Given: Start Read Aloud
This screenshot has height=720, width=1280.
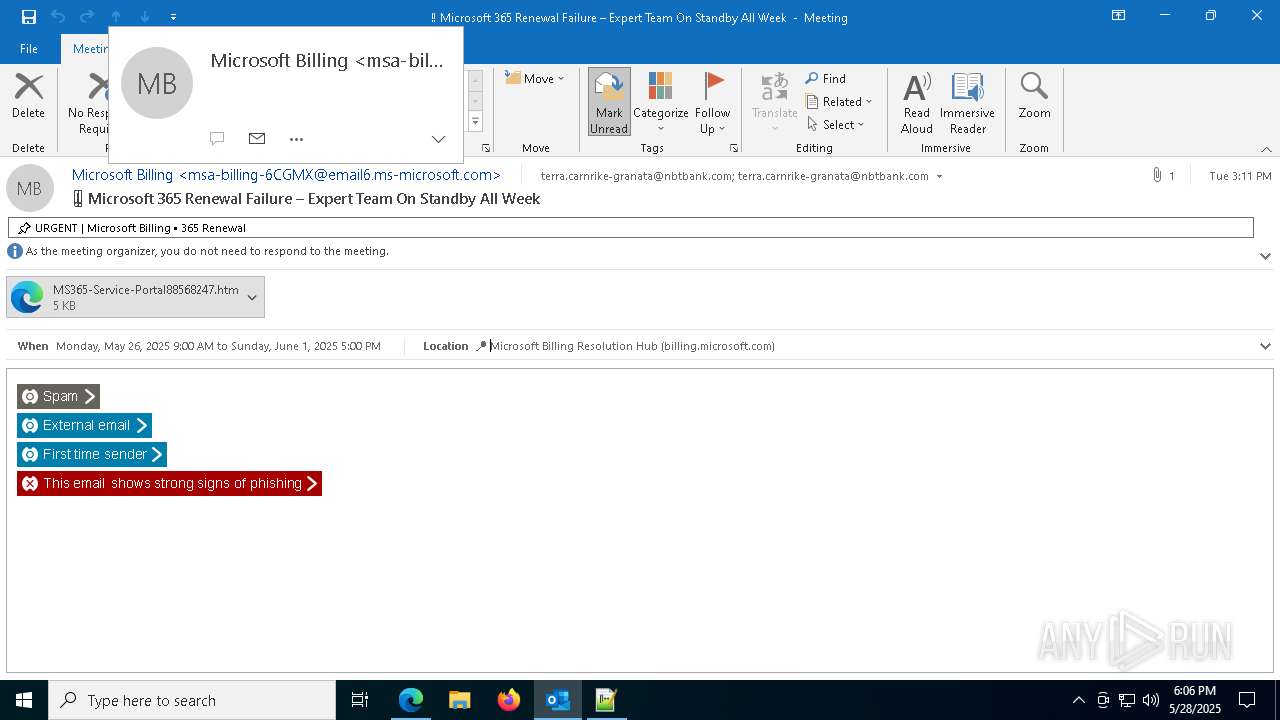Looking at the screenshot, I should [917, 102].
